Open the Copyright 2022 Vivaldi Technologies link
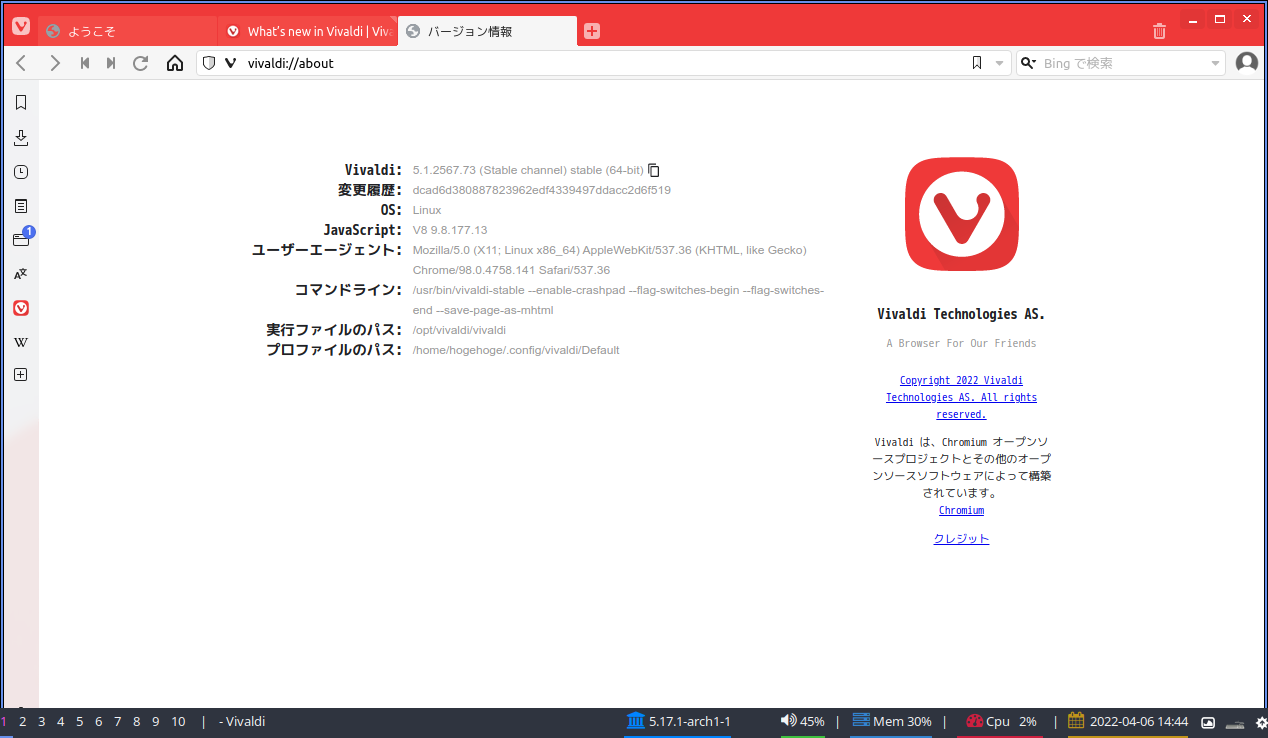This screenshot has width=1268, height=738. tap(961, 397)
